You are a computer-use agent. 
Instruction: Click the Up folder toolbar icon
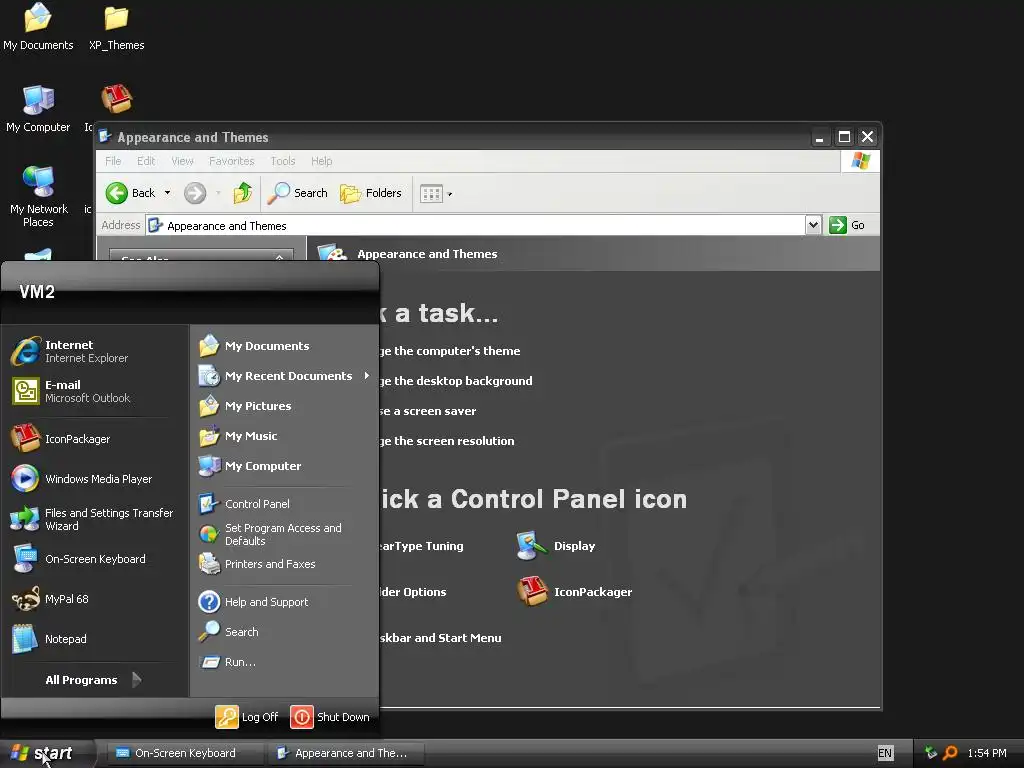point(243,193)
